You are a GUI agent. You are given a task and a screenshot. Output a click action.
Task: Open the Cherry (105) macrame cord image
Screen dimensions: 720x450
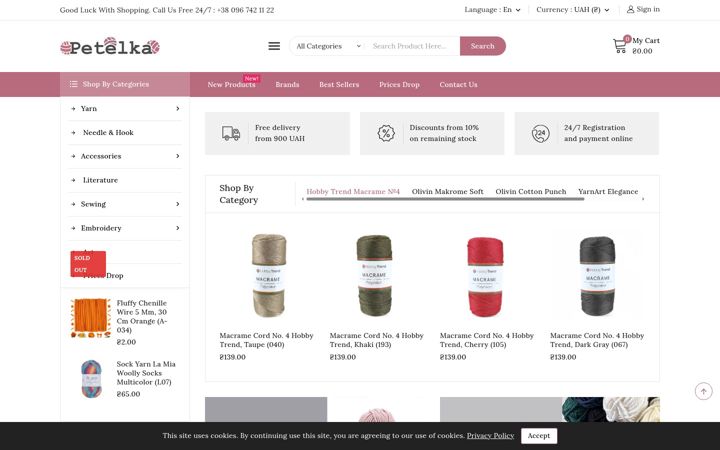tap(485, 277)
